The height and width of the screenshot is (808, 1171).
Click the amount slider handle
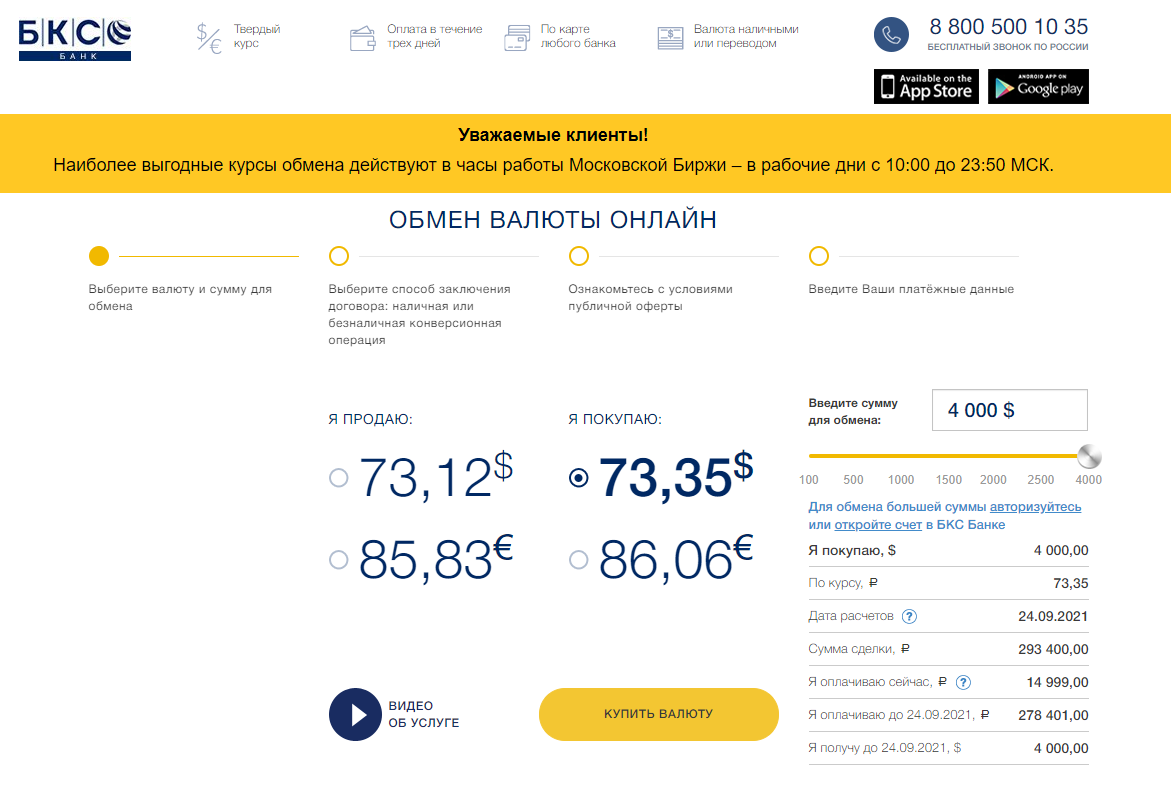tap(1089, 457)
